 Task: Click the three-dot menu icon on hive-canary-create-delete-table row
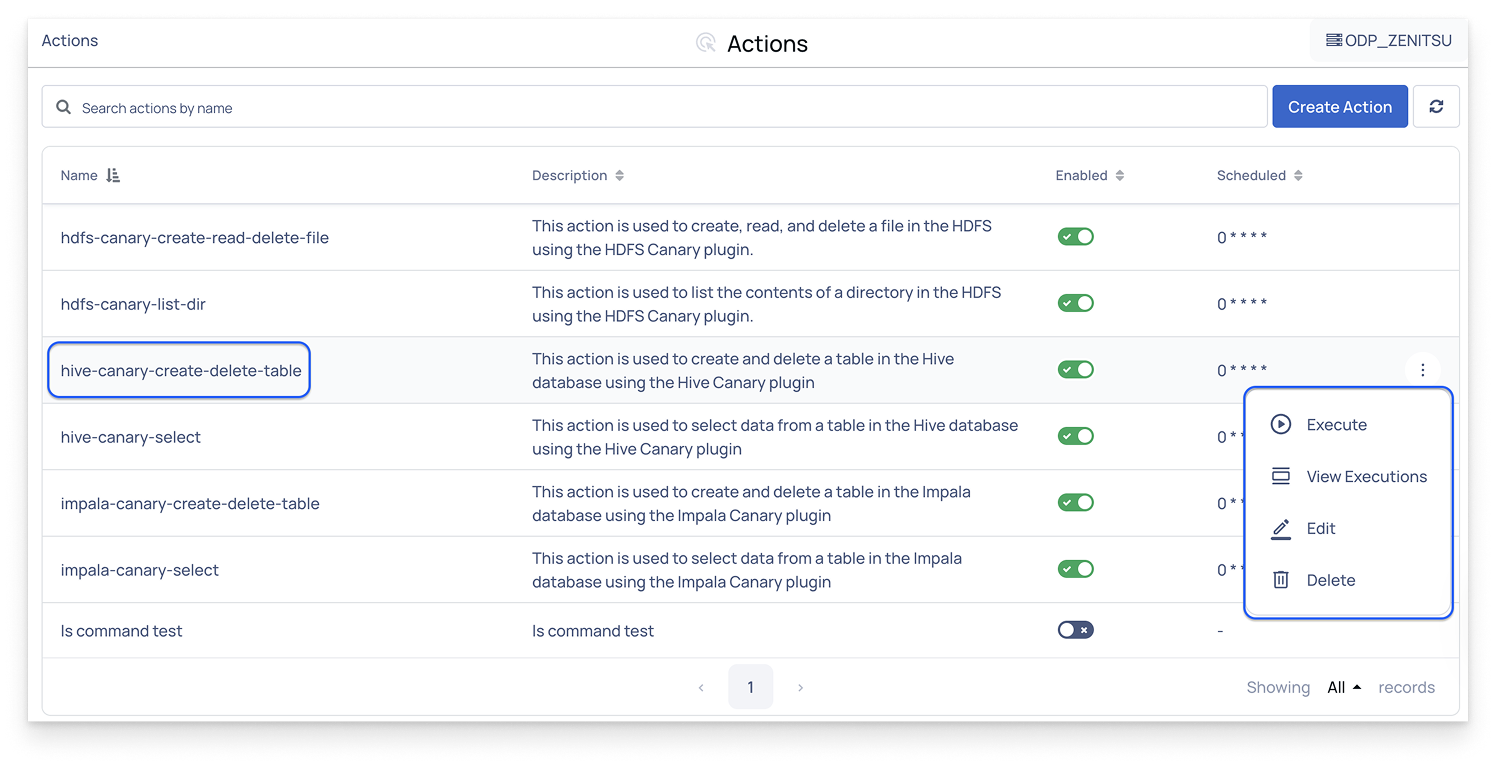(x=1422, y=370)
